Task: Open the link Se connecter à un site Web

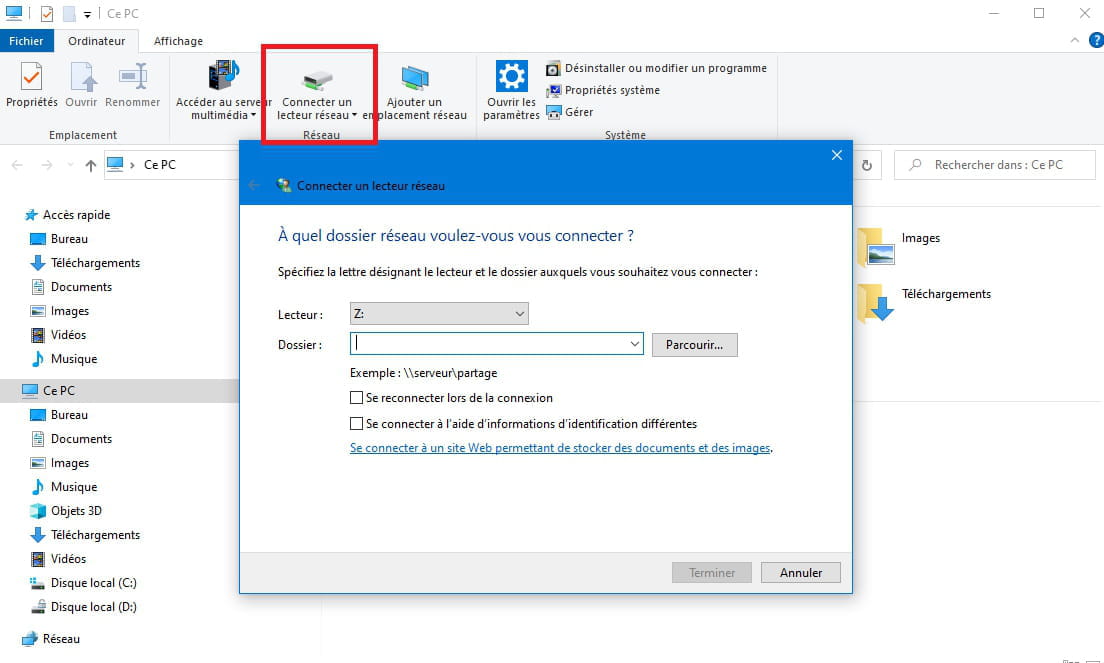Action: tap(560, 448)
